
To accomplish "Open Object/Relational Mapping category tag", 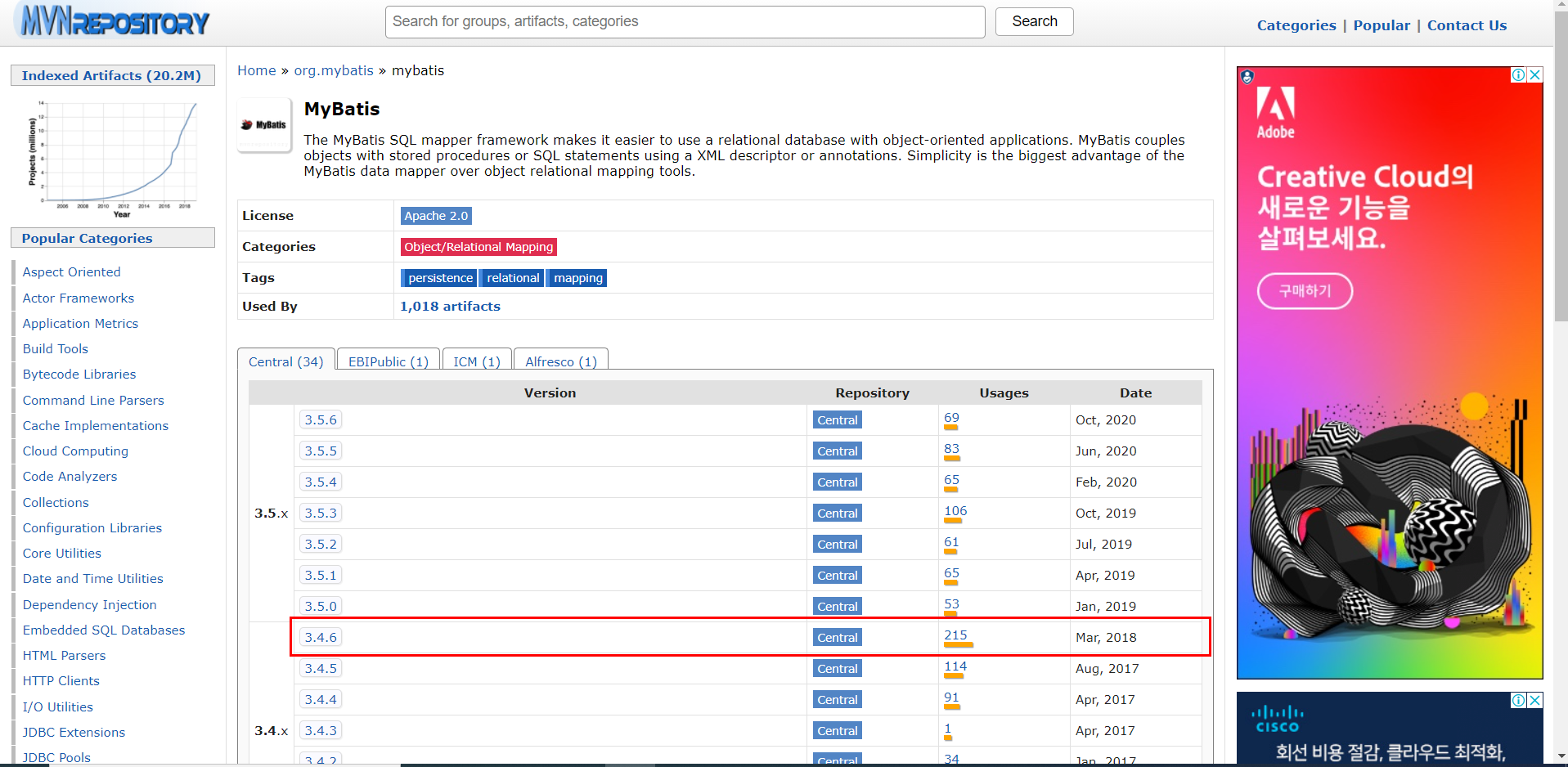I will pos(478,247).
